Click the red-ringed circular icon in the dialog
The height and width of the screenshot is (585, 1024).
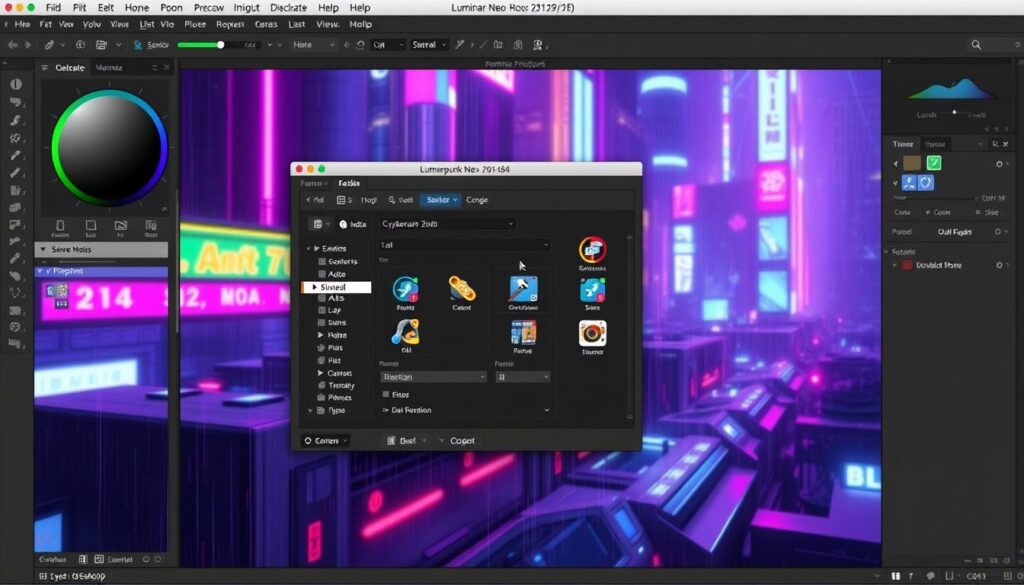click(x=592, y=250)
